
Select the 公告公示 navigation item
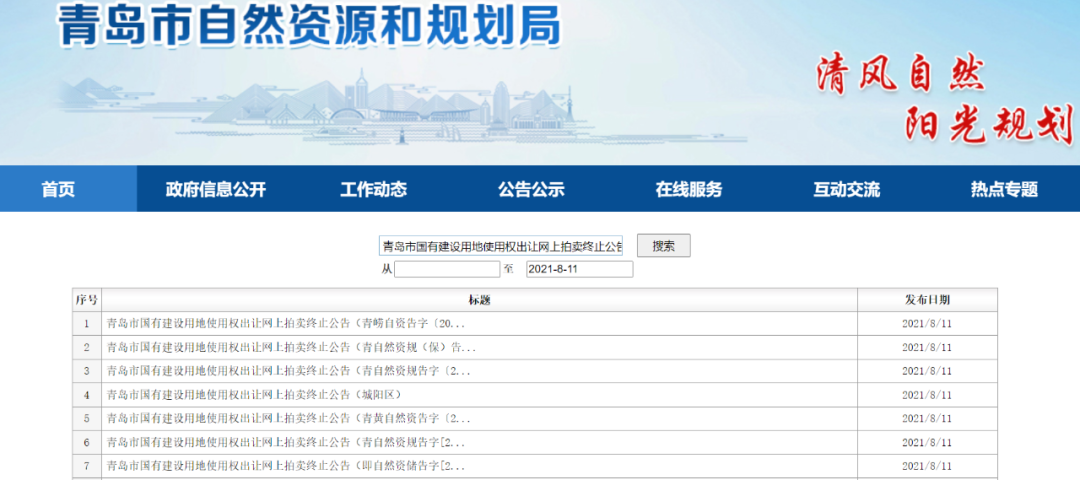(x=531, y=189)
